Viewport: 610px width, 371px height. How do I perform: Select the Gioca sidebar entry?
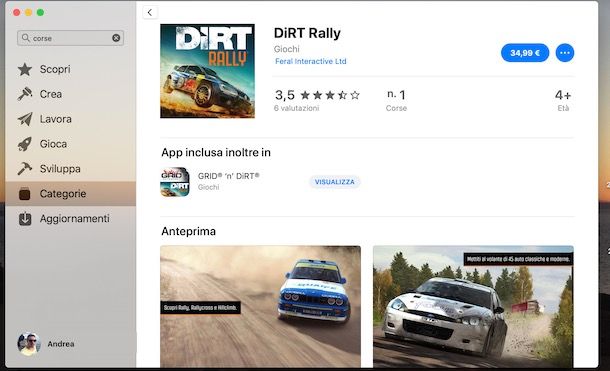(x=70, y=144)
